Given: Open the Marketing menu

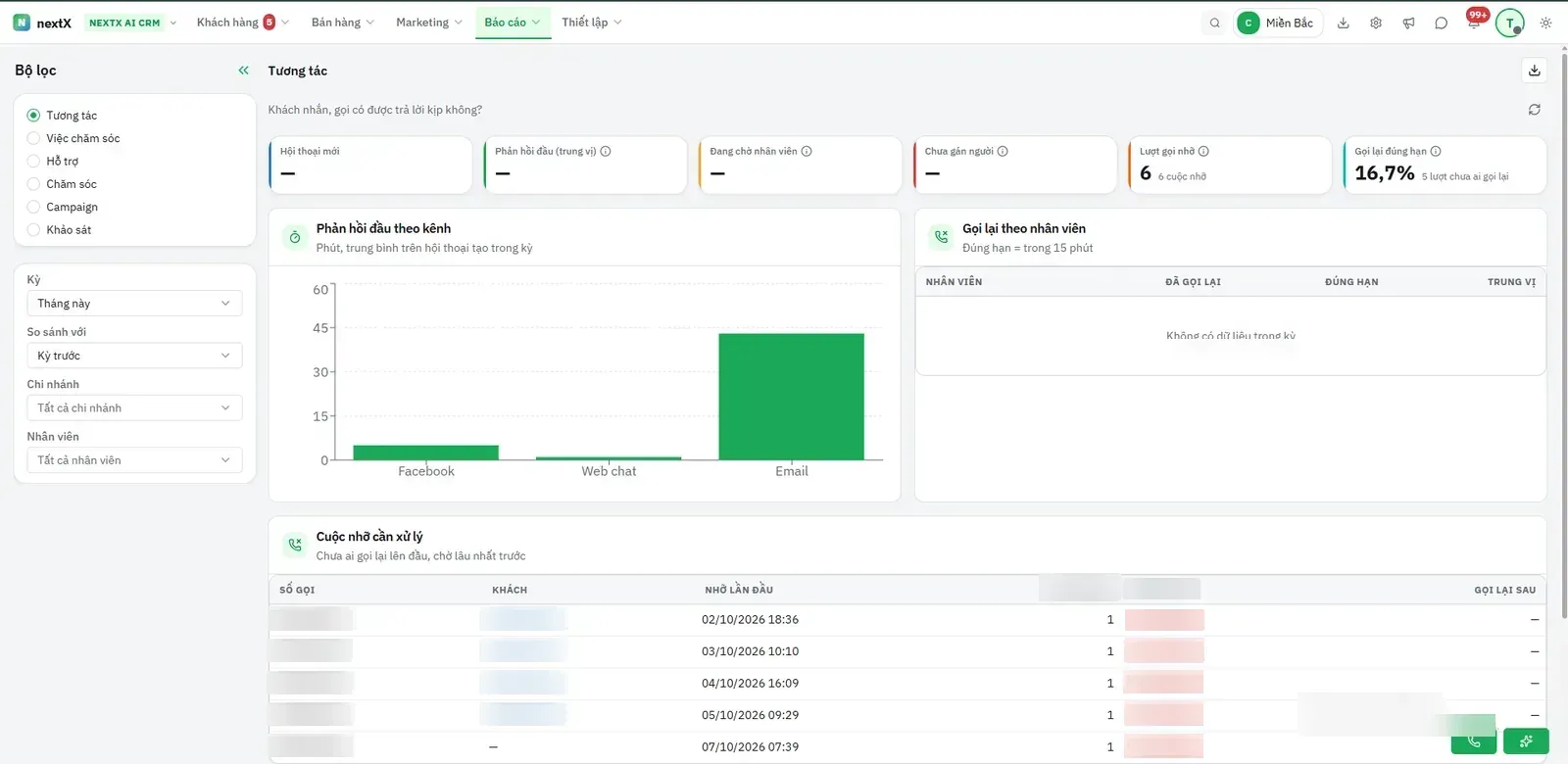Looking at the screenshot, I should (429, 23).
